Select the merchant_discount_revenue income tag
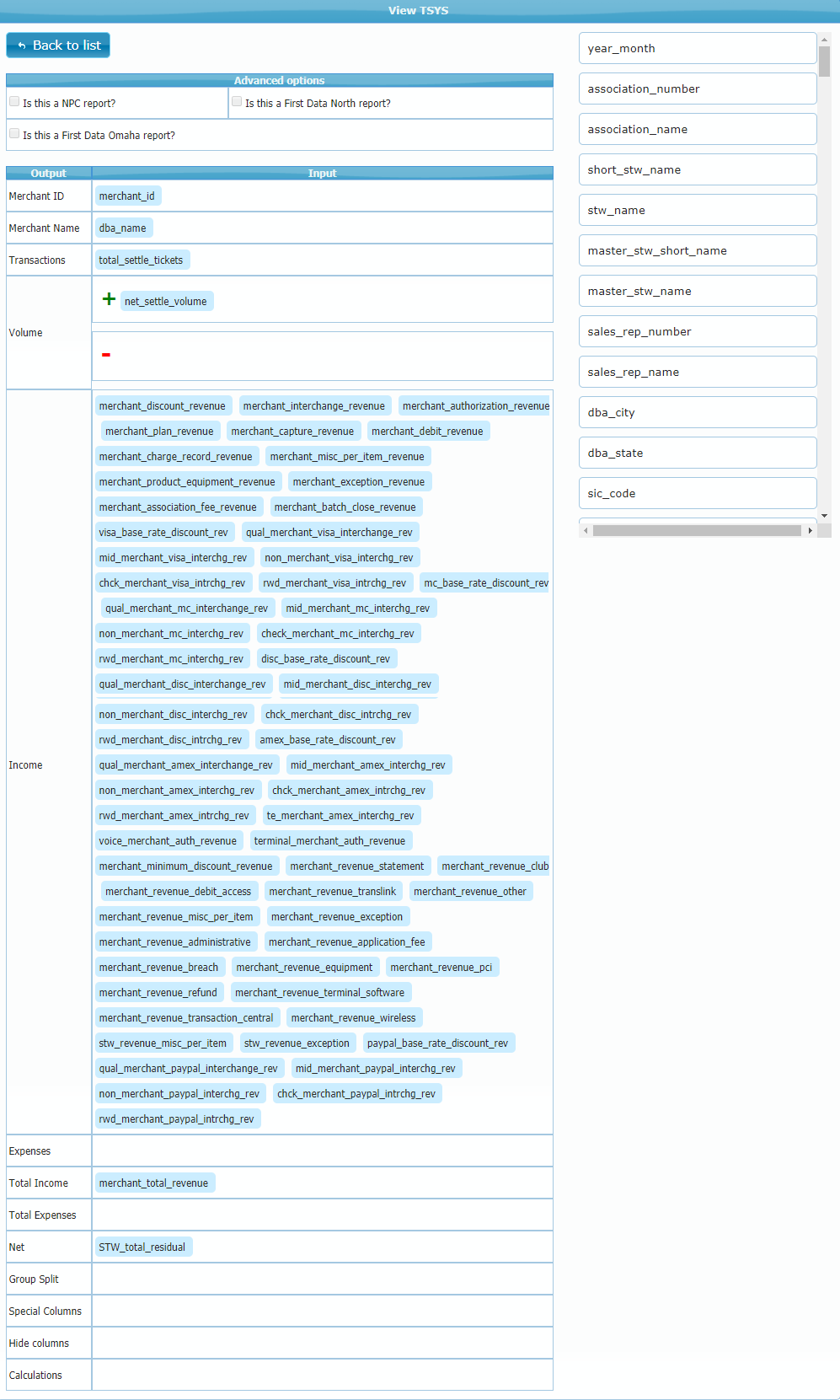 pos(163,406)
